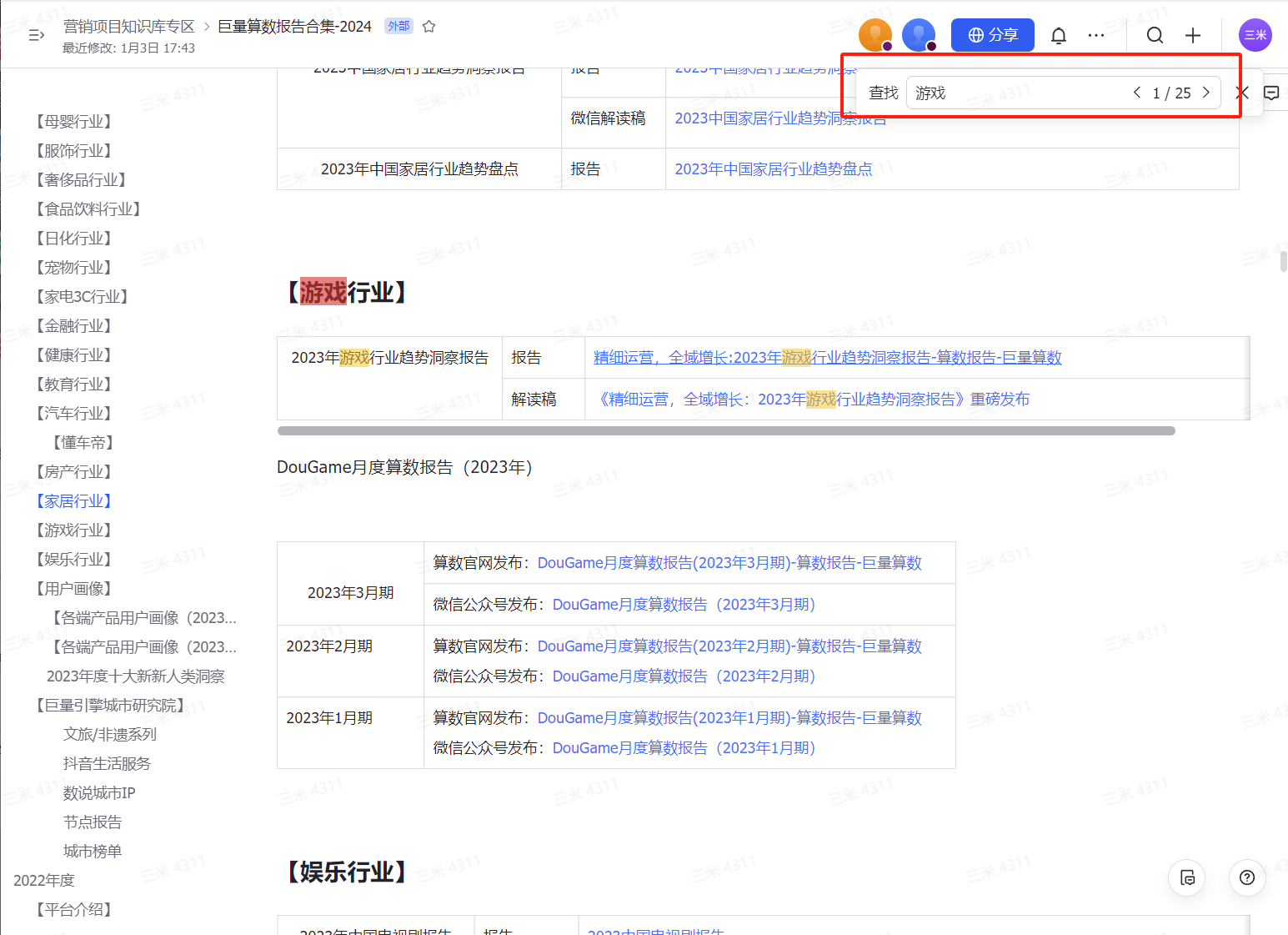
Task: Jump to 文旅/非遗系列 outline item
Action: (110, 735)
